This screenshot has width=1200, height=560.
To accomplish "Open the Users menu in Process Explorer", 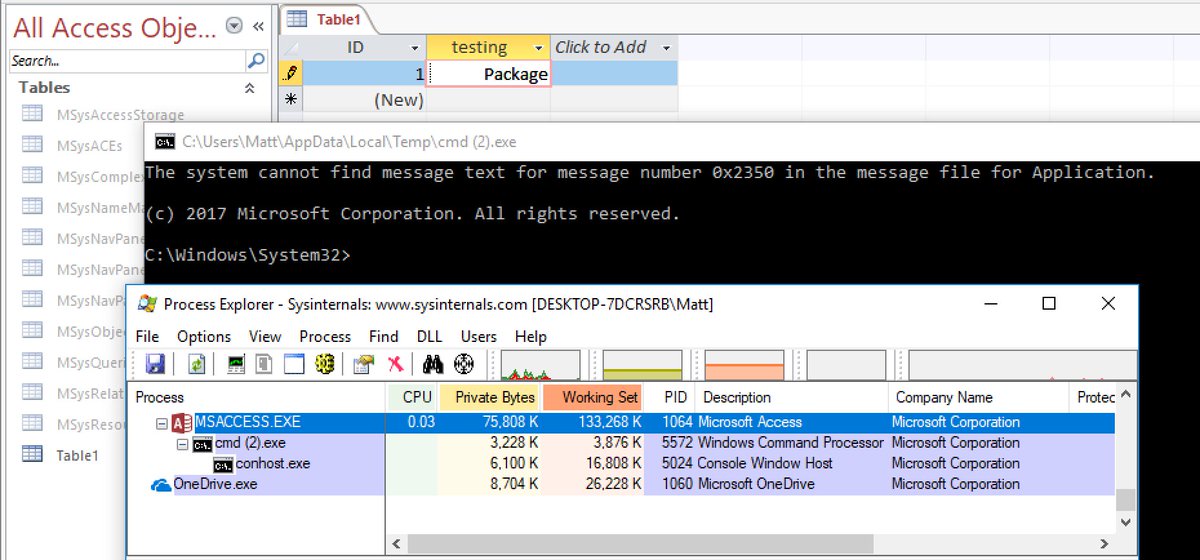I will (x=479, y=337).
